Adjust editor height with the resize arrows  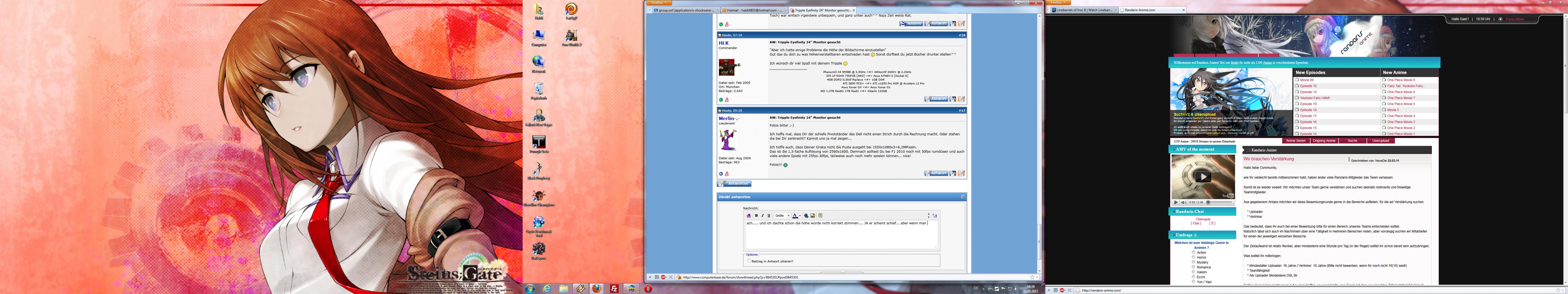(928, 216)
